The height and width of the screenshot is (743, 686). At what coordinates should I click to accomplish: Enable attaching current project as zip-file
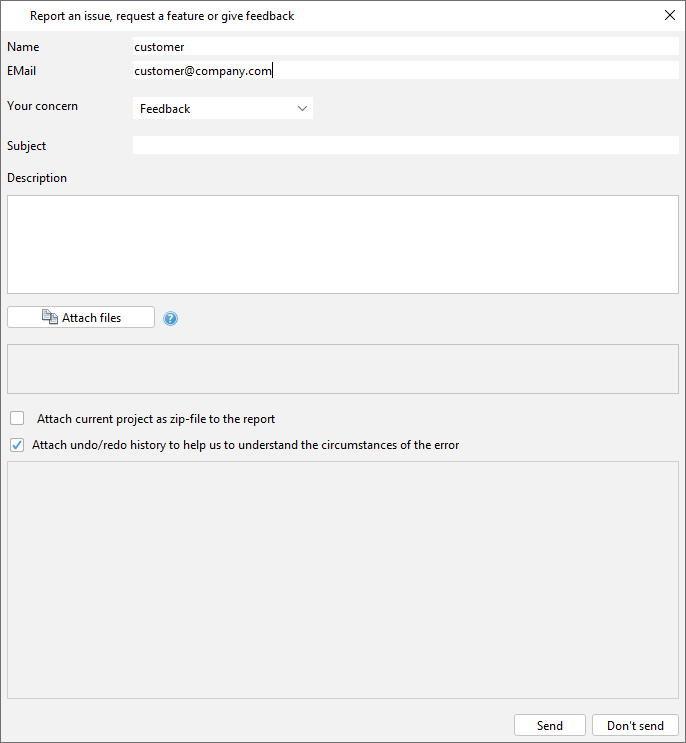pyautogui.click(x=17, y=418)
